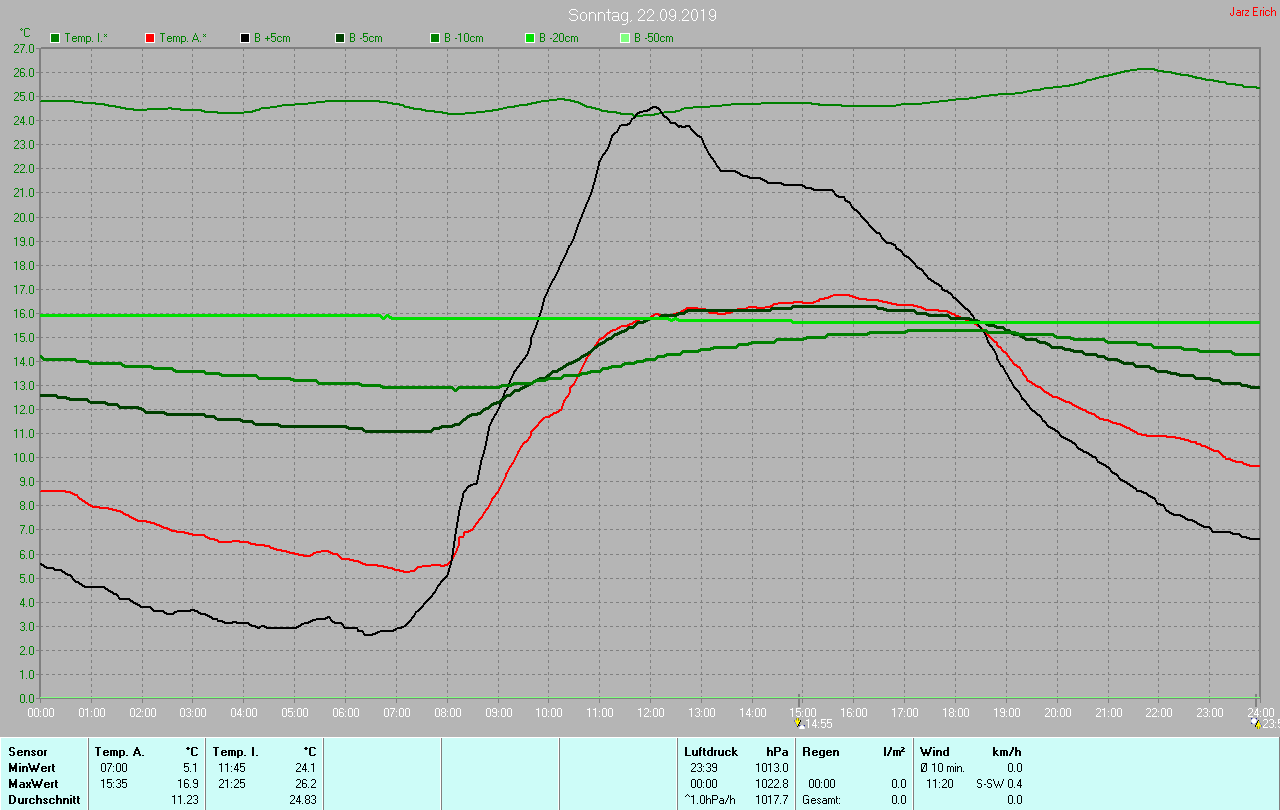Click the moon icon at the 24:00 marker
Screen dimensions: 1280x810
coord(1257,722)
